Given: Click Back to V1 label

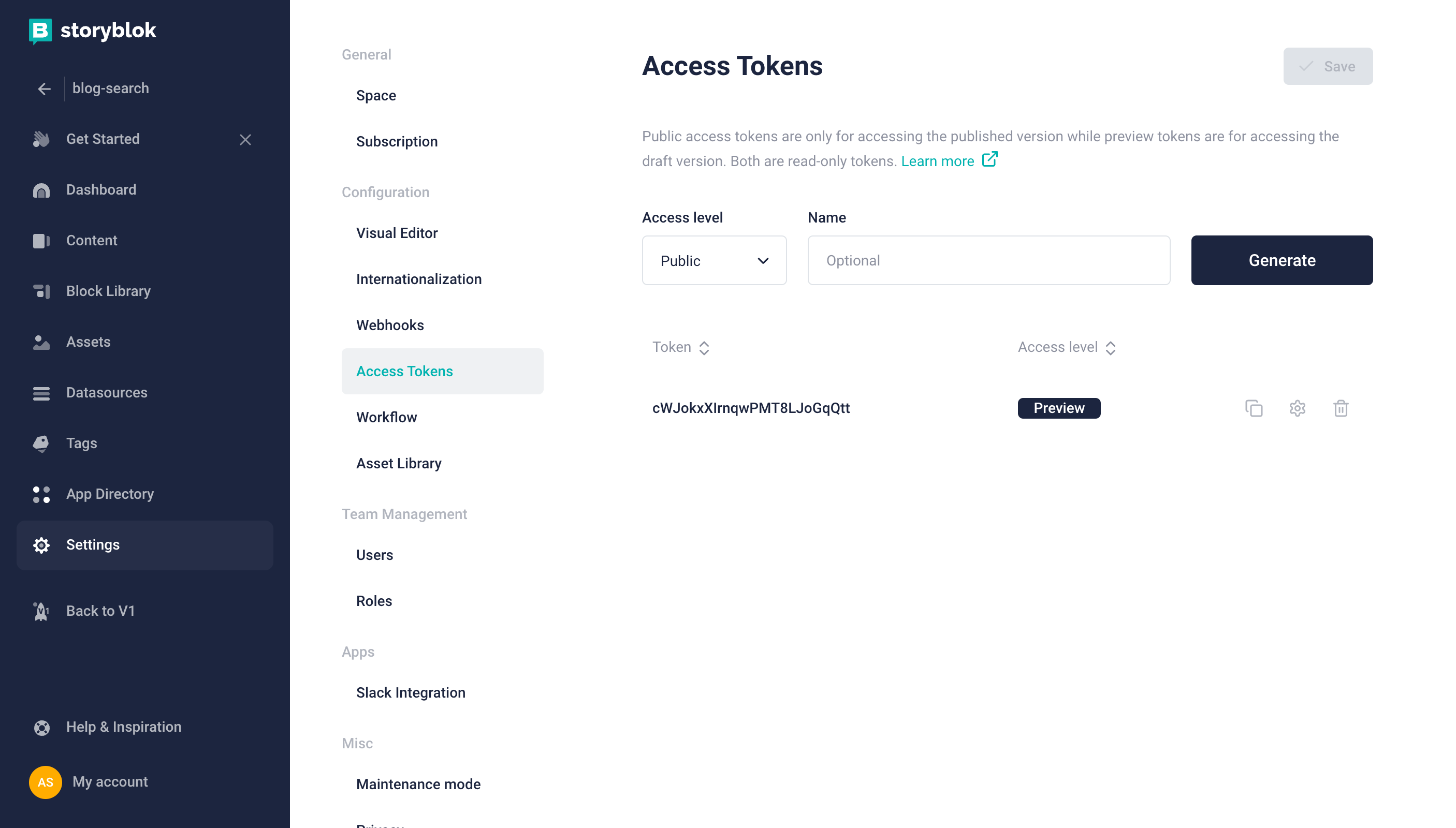Looking at the screenshot, I should tap(100, 611).
